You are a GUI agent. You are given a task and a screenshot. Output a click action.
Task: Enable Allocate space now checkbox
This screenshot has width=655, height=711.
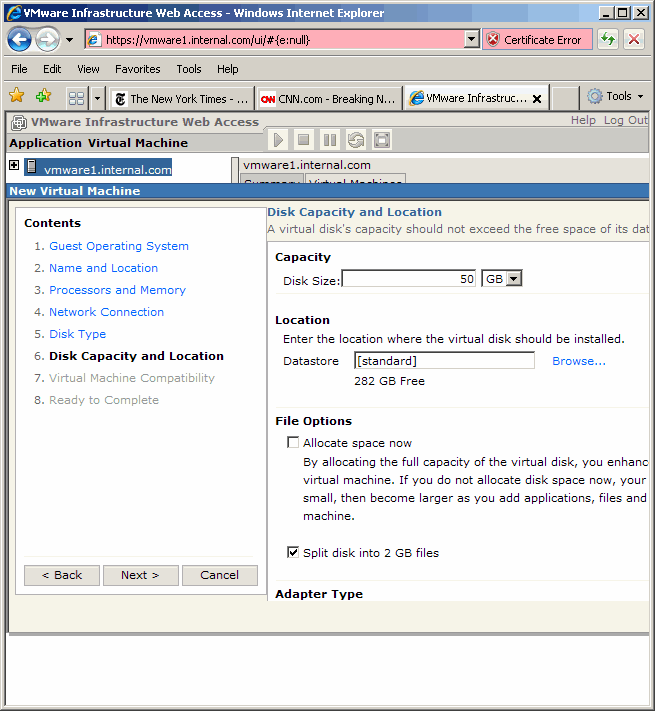click(293, 442)
